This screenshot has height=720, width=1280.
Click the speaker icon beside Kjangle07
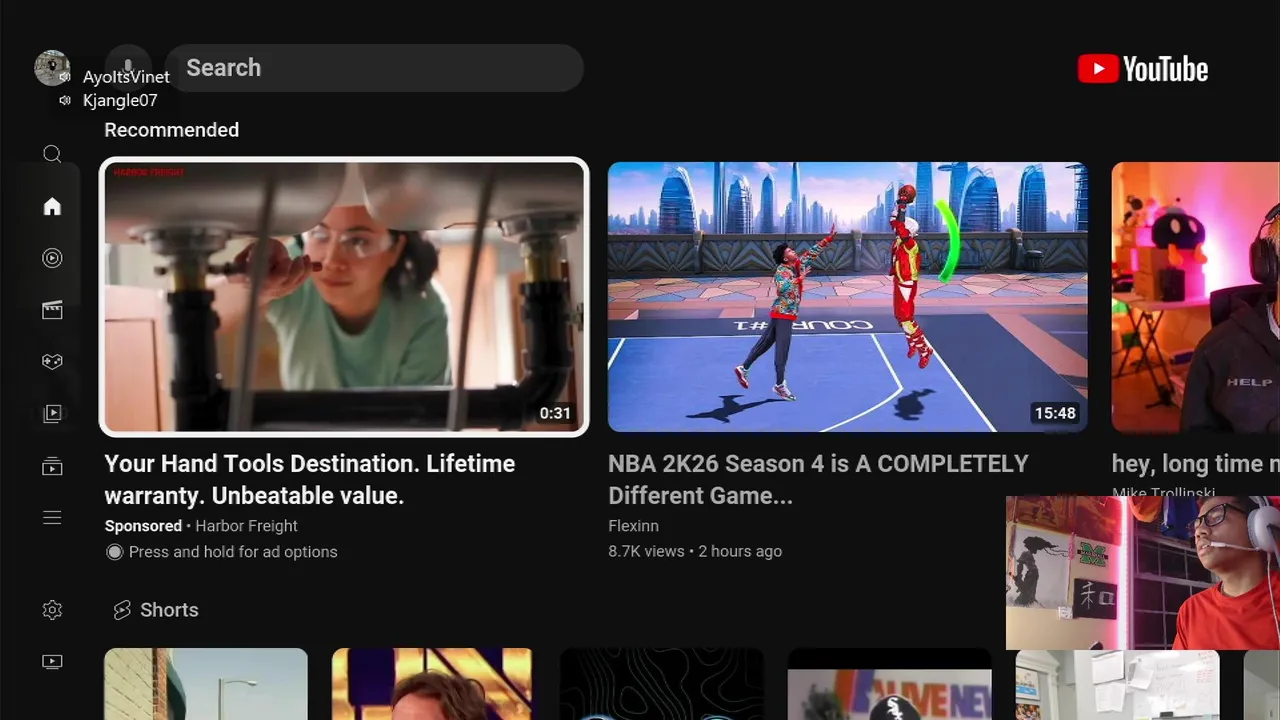tap(65, 100)
